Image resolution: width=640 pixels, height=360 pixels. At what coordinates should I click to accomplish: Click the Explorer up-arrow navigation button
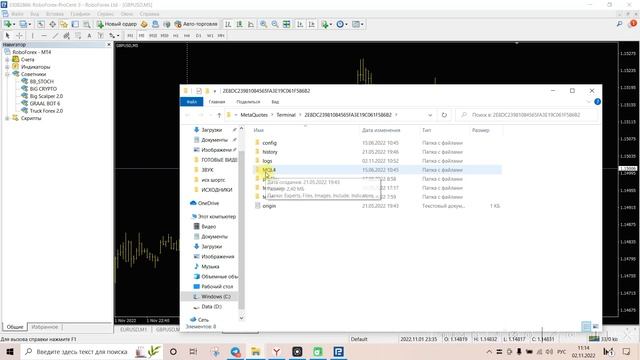219,115
